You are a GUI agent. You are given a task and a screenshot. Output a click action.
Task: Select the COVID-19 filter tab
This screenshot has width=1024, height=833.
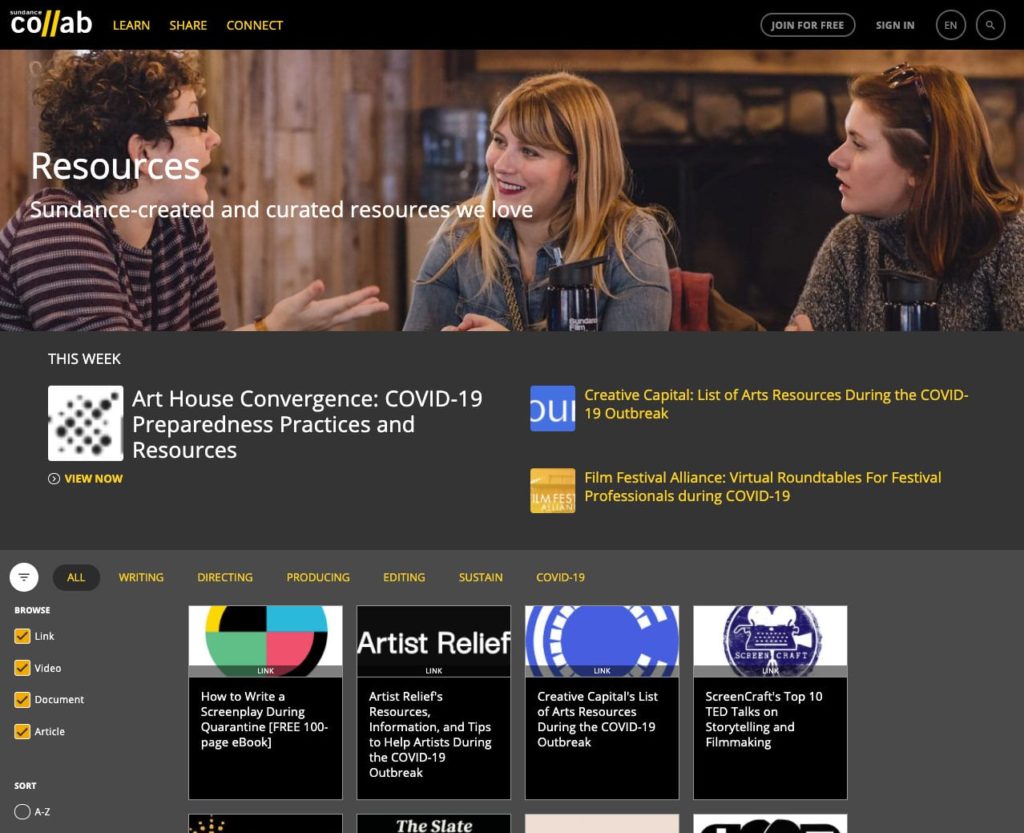pos(560,577)
